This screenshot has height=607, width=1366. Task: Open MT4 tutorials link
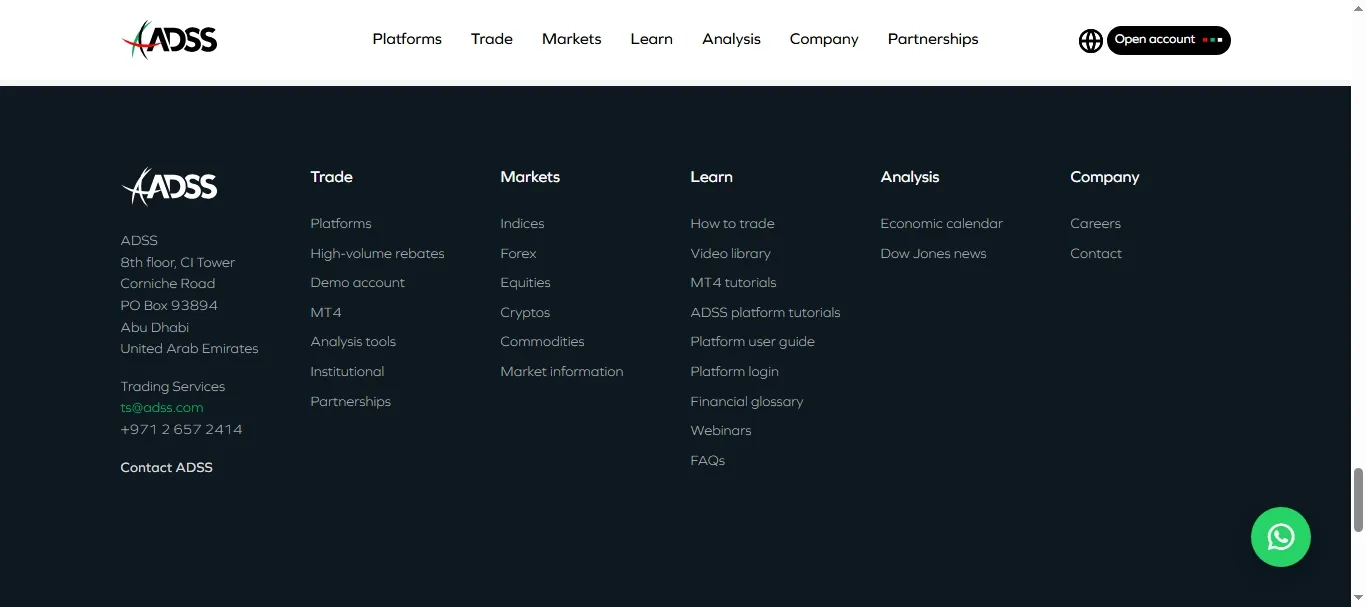pos(733,283)
